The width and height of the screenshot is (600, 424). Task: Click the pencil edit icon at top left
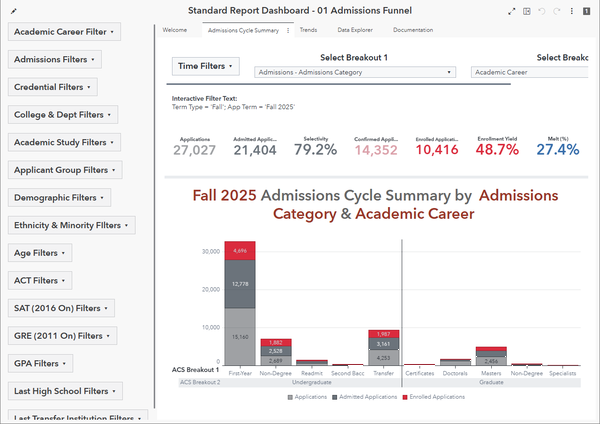[13, 11]
